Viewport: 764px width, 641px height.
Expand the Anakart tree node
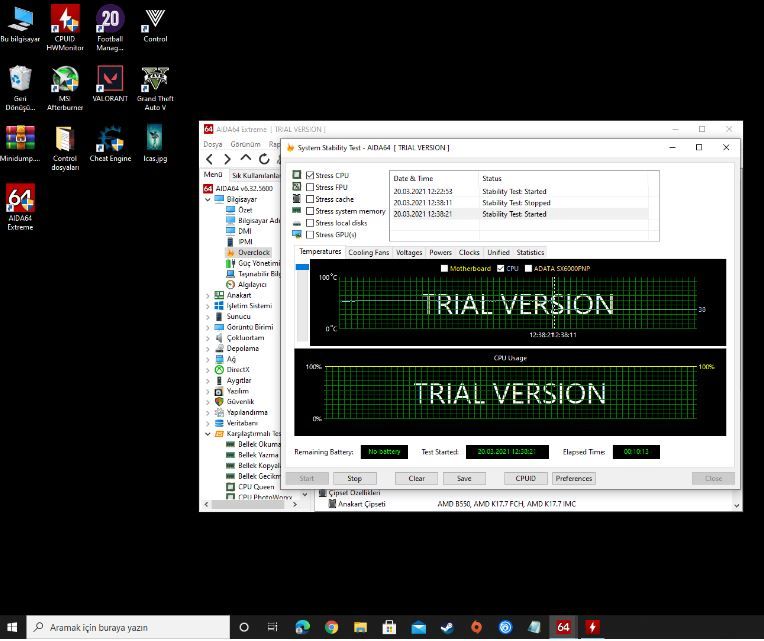click(208, 296)
